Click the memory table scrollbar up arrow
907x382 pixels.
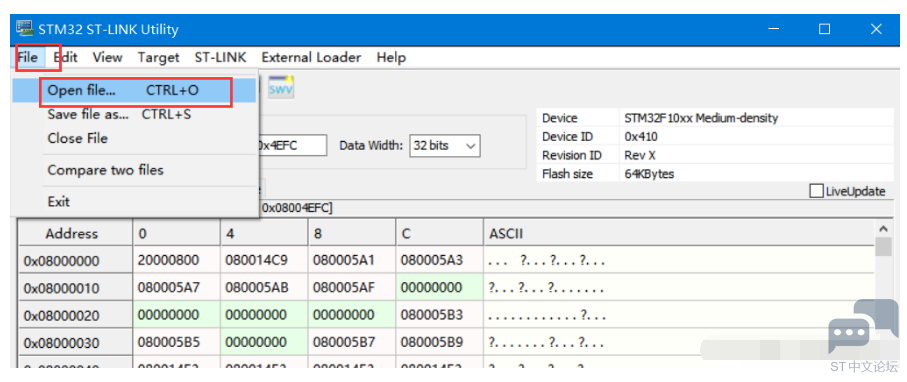click(882, 229)
